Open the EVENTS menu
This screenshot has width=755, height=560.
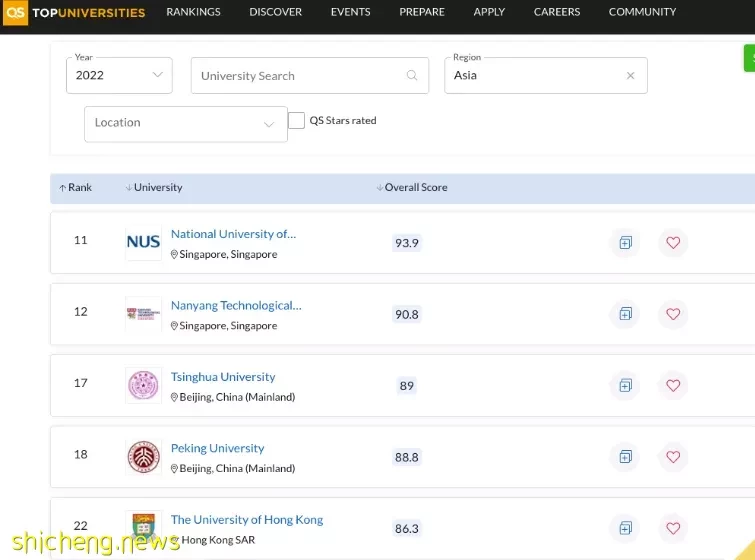pyautogui.click(x=351, y=12)
